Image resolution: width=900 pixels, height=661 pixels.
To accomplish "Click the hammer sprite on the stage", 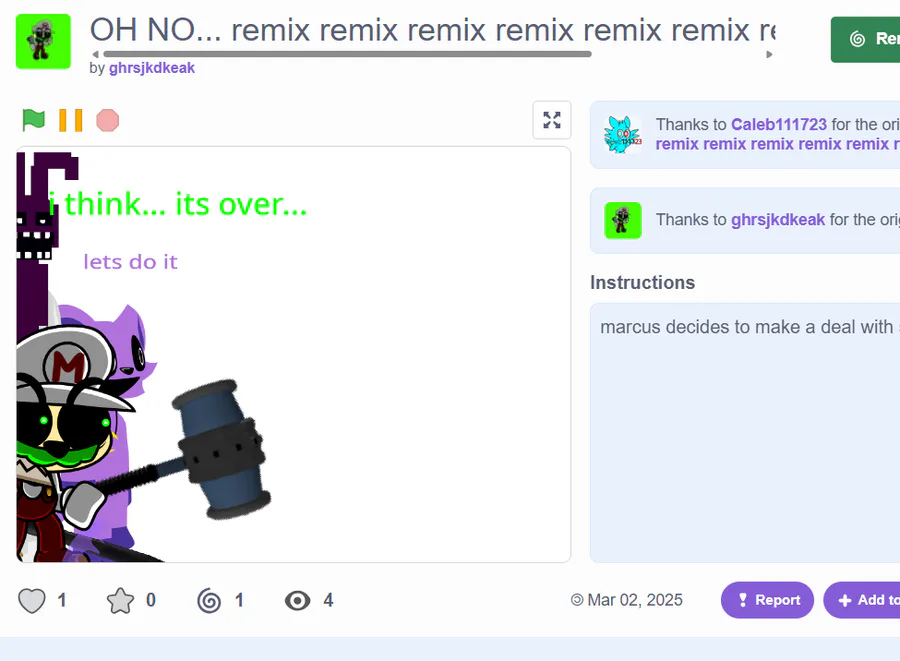I will pyautogui.click(x=221, y=450).
